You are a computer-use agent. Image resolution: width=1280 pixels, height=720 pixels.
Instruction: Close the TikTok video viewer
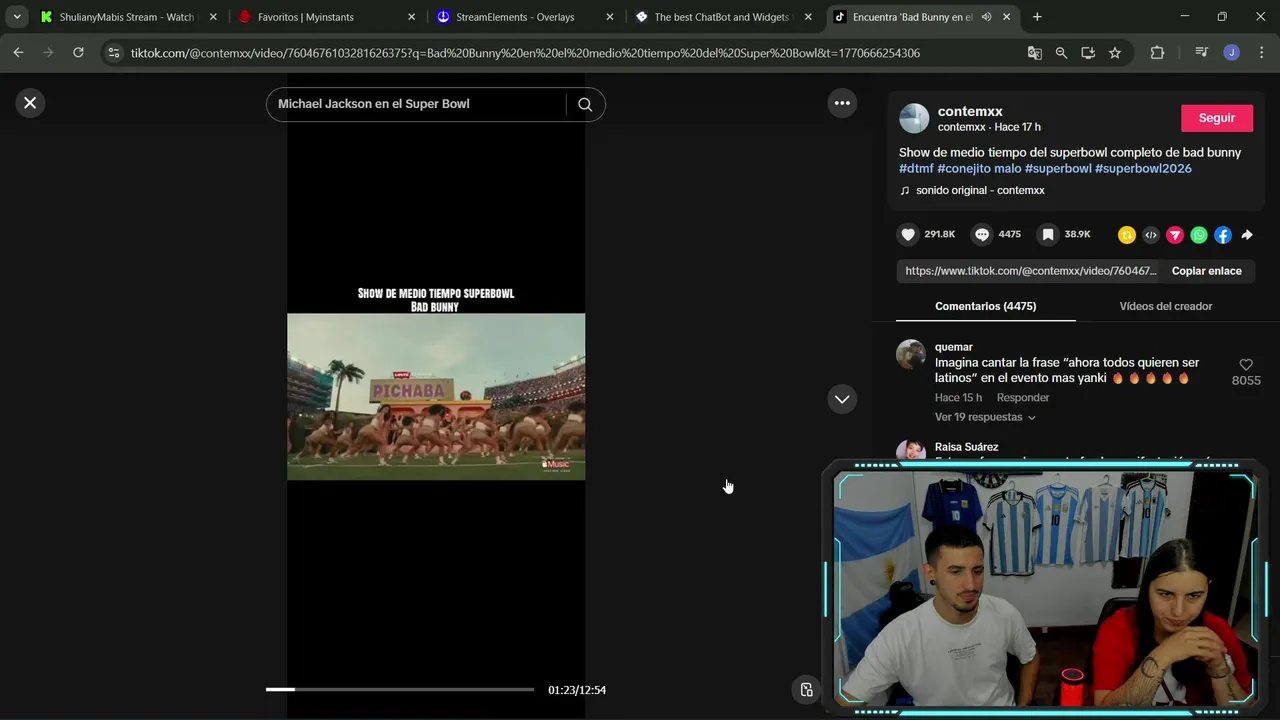coord(30,102)
